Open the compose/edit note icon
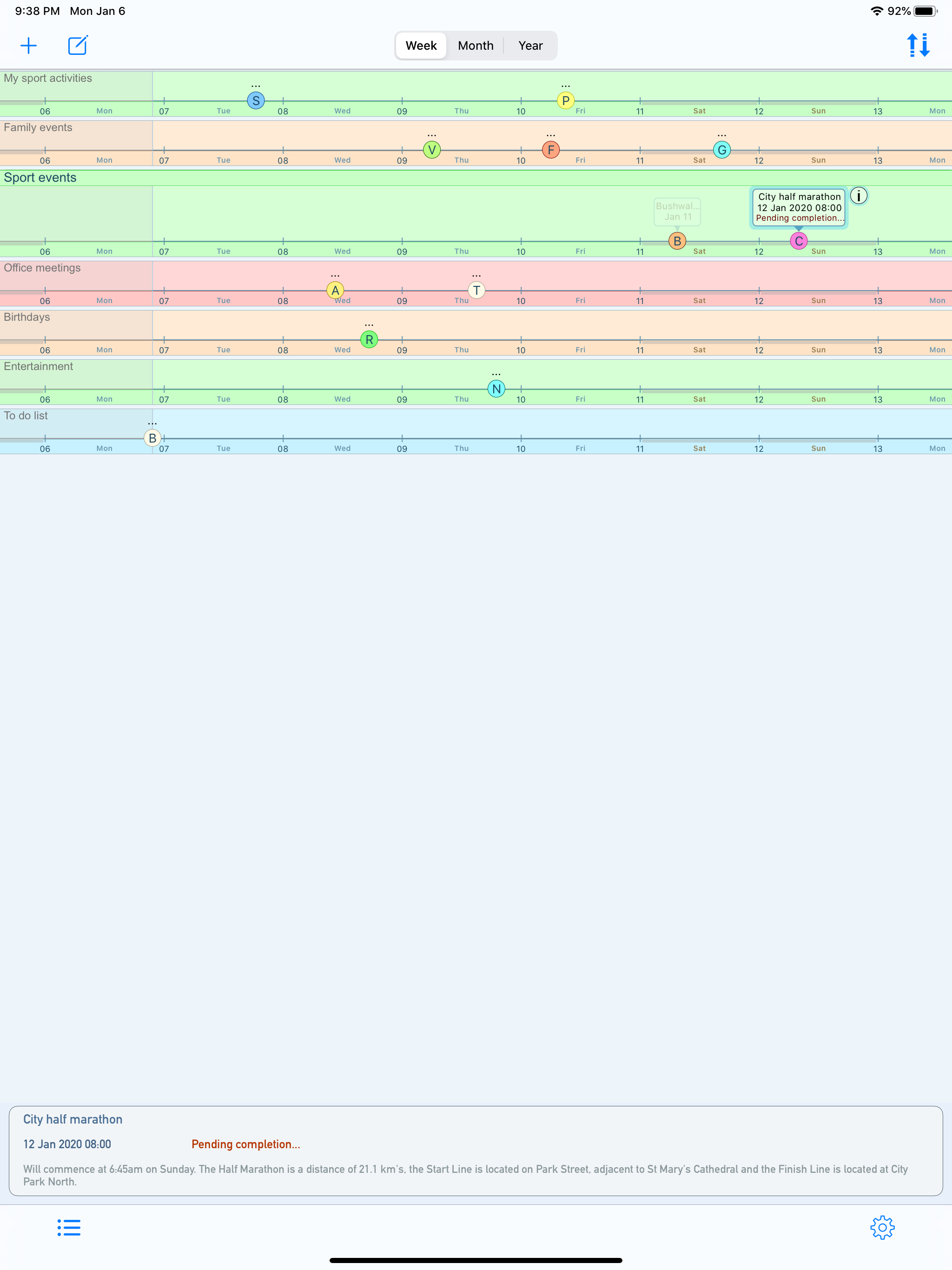Image resolution: width=952 pixels, height=1270 pixels. pyautogui.click(x=78, y=46)
